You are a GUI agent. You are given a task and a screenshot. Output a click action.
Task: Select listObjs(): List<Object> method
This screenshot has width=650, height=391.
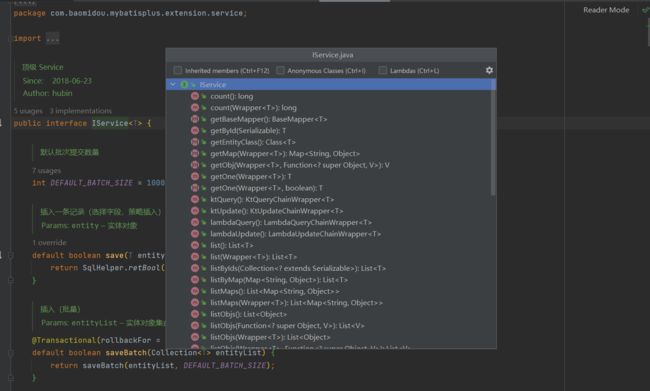pos(248,314)
